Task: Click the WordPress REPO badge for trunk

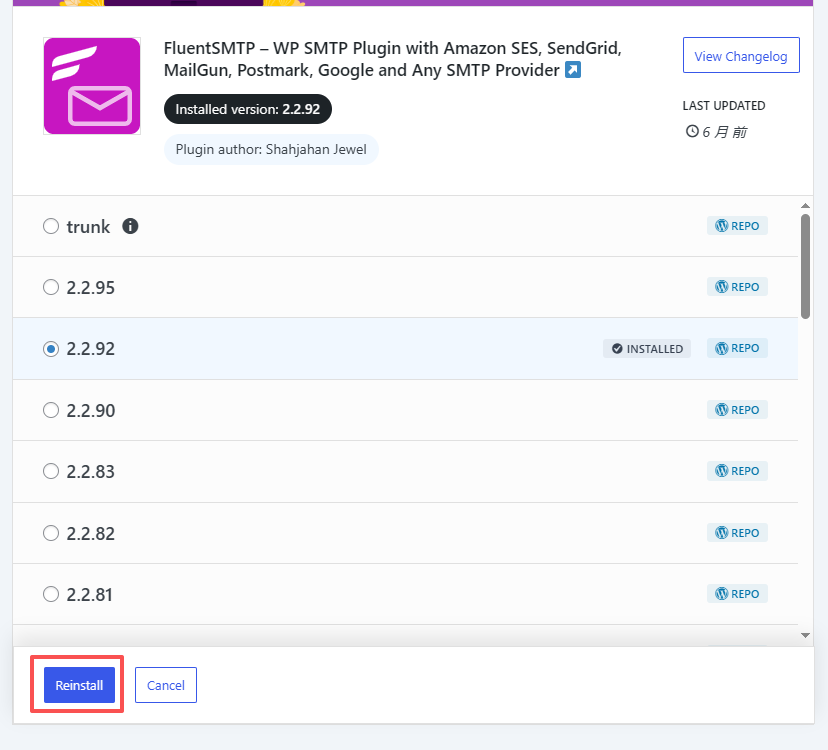Action: [737, 226]
